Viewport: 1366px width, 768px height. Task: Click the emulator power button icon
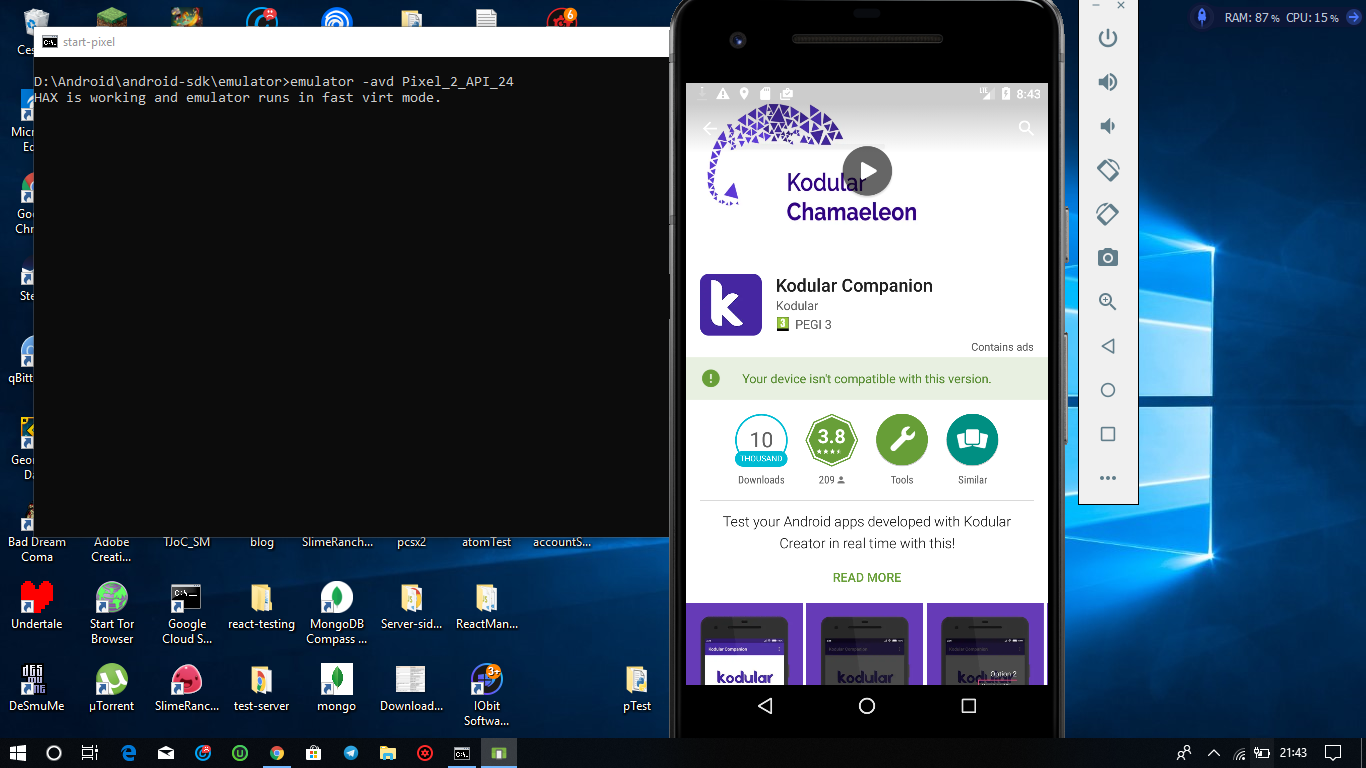click(x=1107, y=38)
